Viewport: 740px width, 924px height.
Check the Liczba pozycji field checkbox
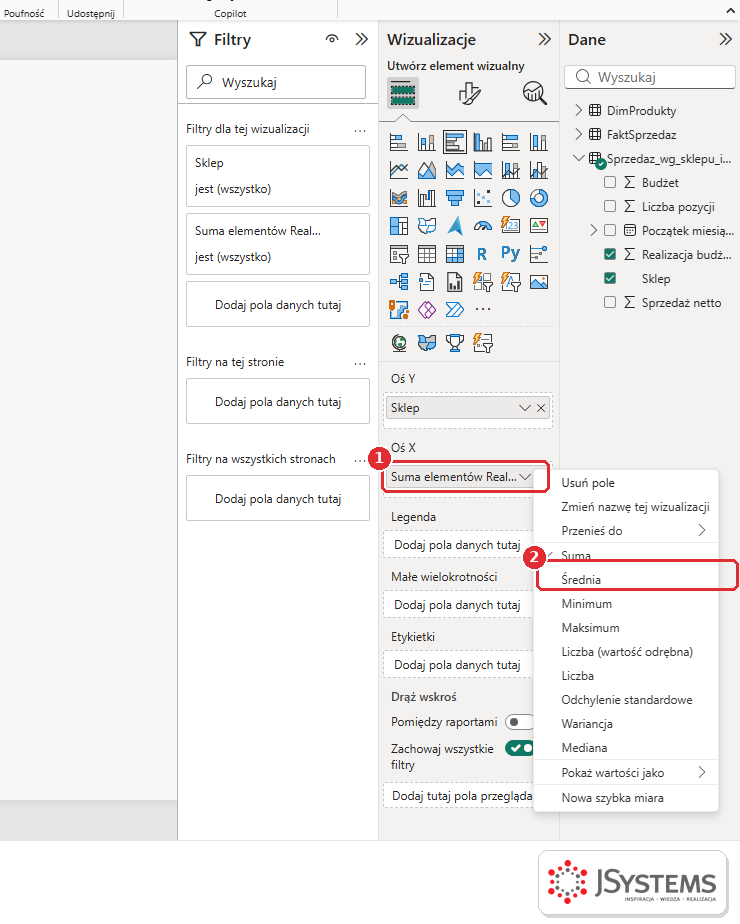(x=610, y=206)
